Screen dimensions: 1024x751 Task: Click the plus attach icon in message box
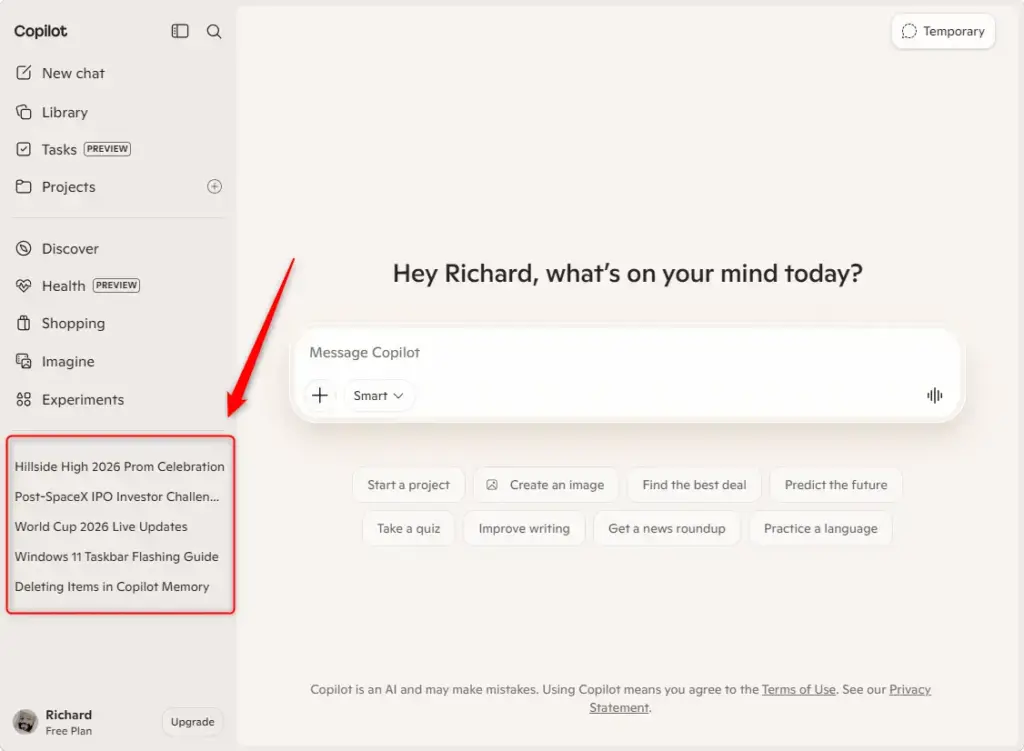(320, 395)
